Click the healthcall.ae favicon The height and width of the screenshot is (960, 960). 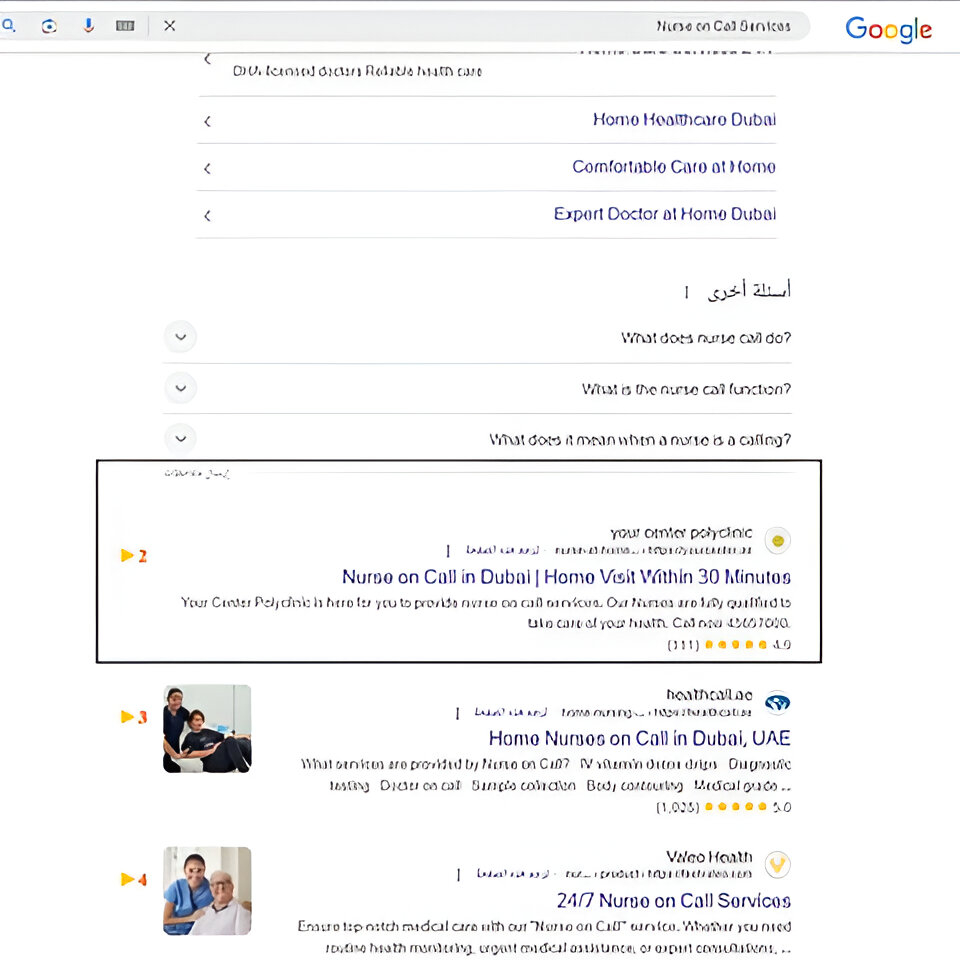(x=778, y=703)
